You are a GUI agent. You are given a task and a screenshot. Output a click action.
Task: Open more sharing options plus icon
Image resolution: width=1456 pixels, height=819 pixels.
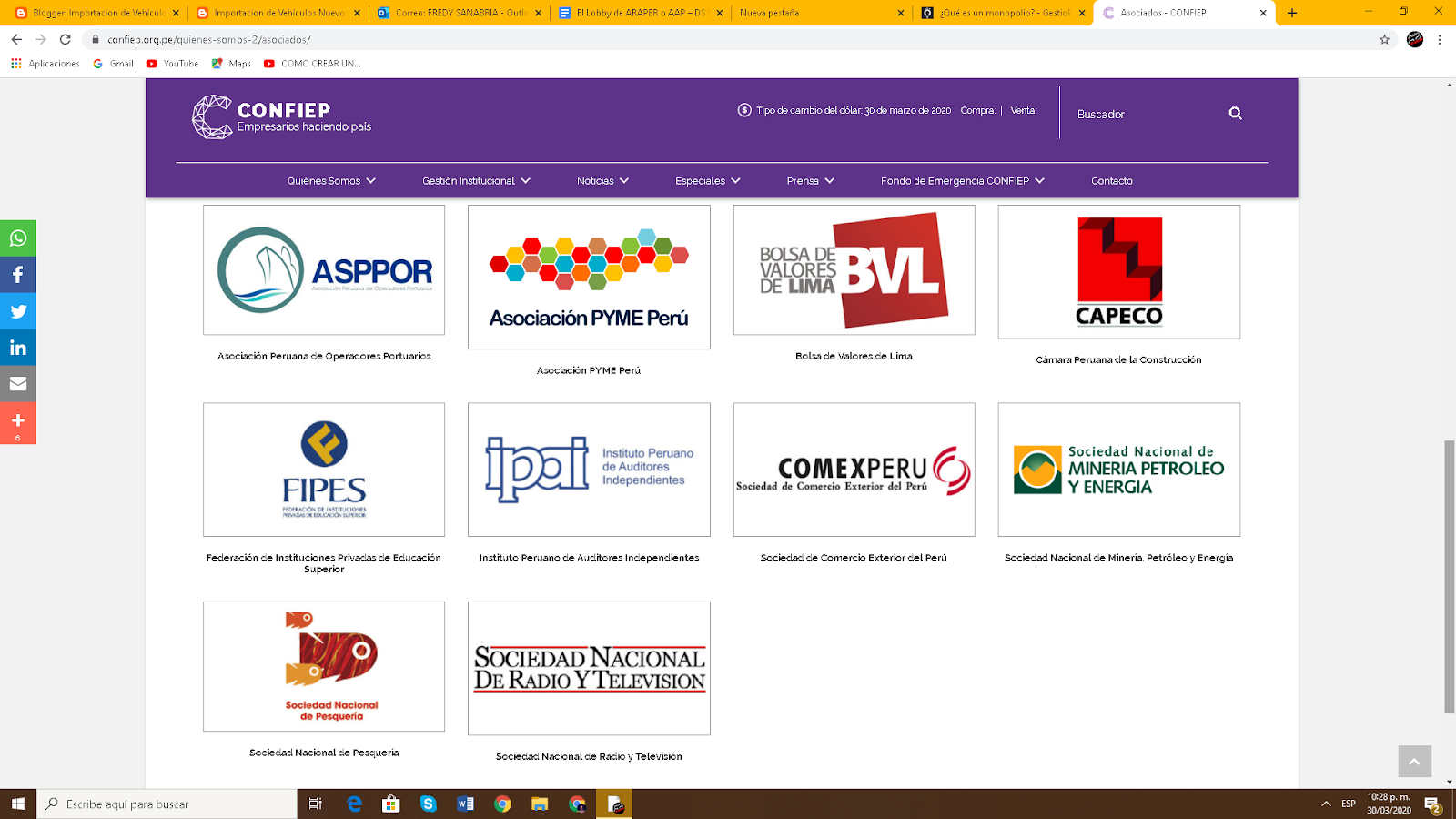pyautogui.click(x=18, y=423)
